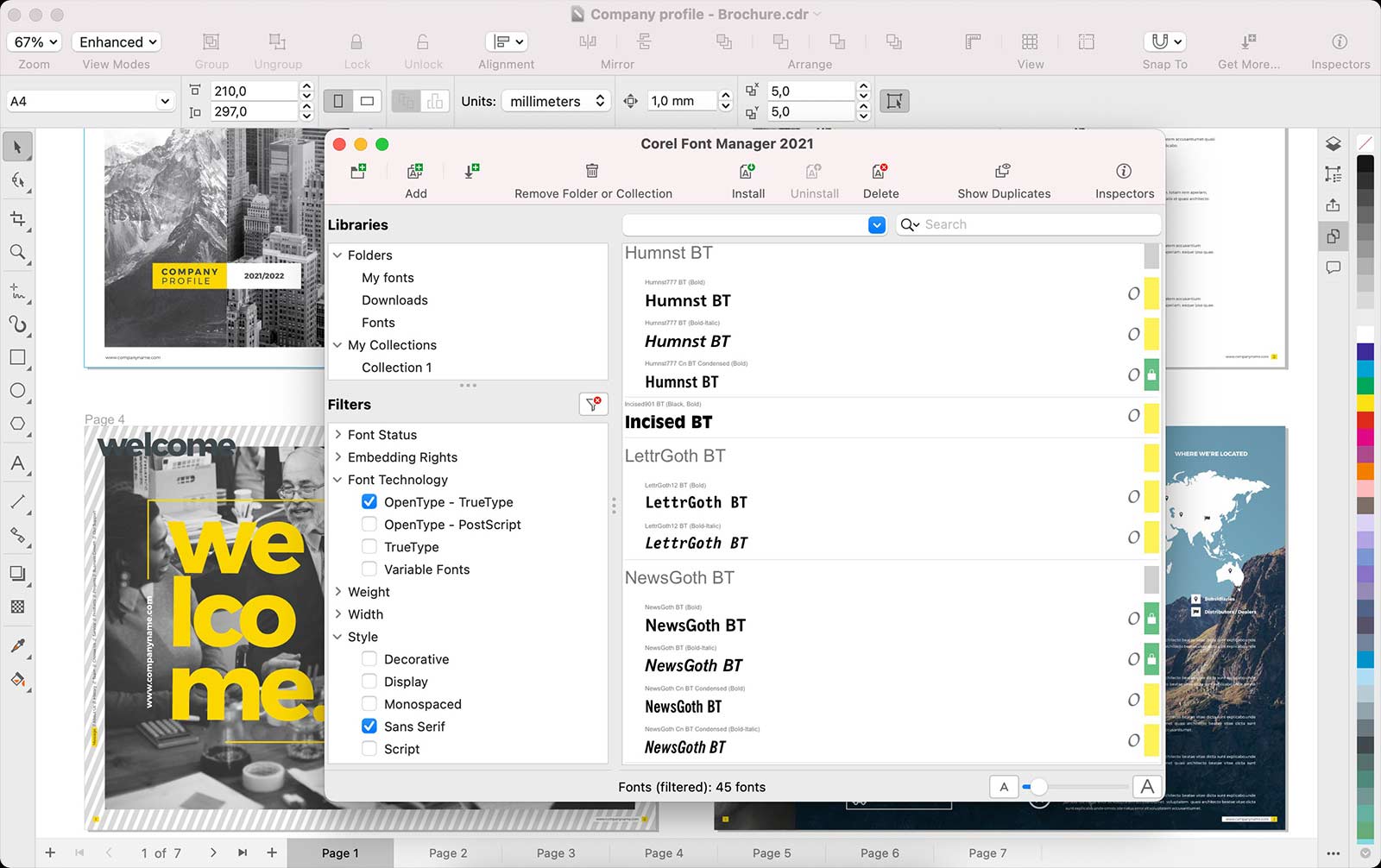Enable the Variable Fonts filter

click(x=369, y=569)
